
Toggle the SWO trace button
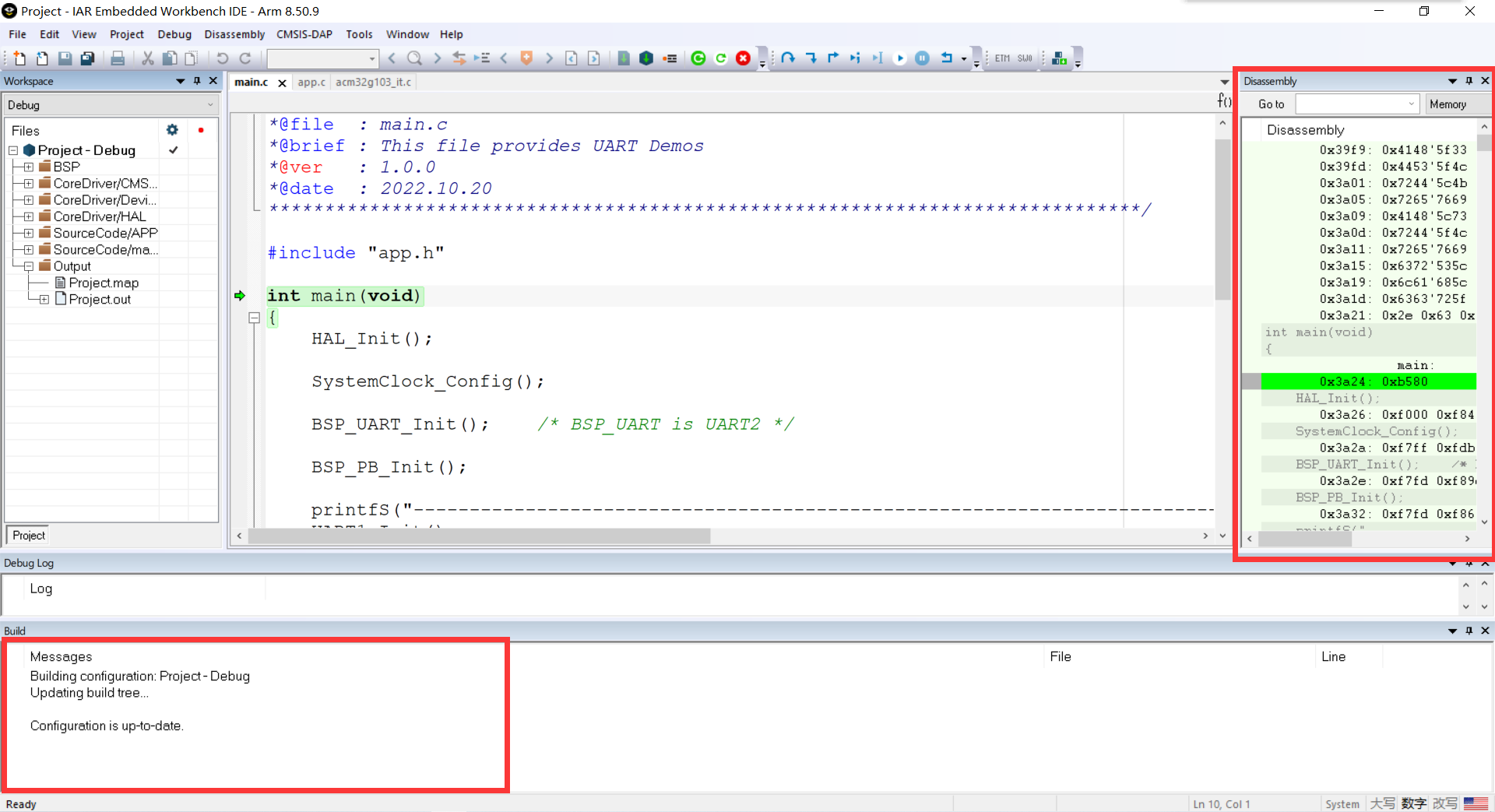click(x=1025, y=58)
